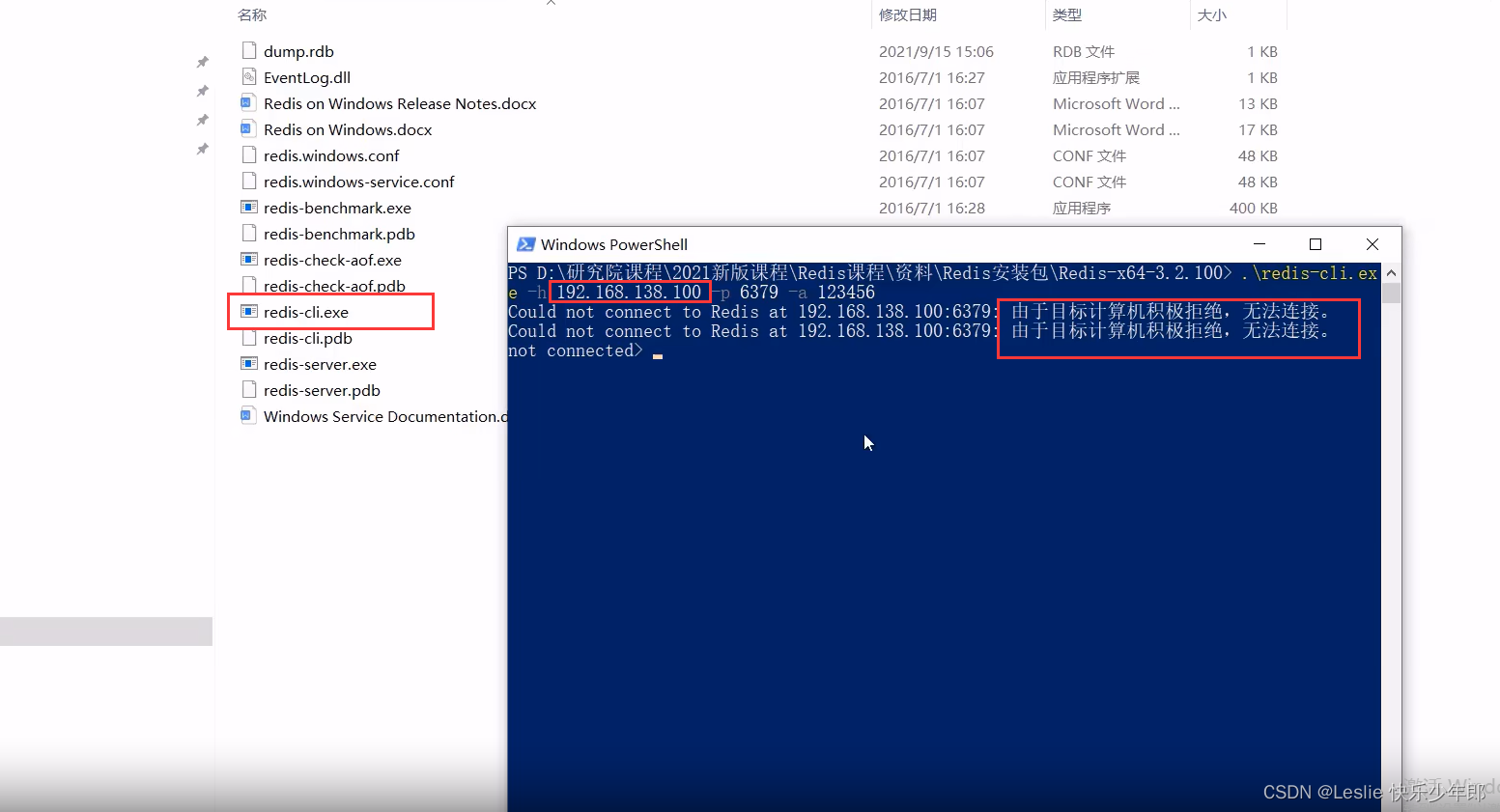Select Redis on Windows Release Notes.docx name
This screenshot has width=1500, height=812.
(400, 103)
